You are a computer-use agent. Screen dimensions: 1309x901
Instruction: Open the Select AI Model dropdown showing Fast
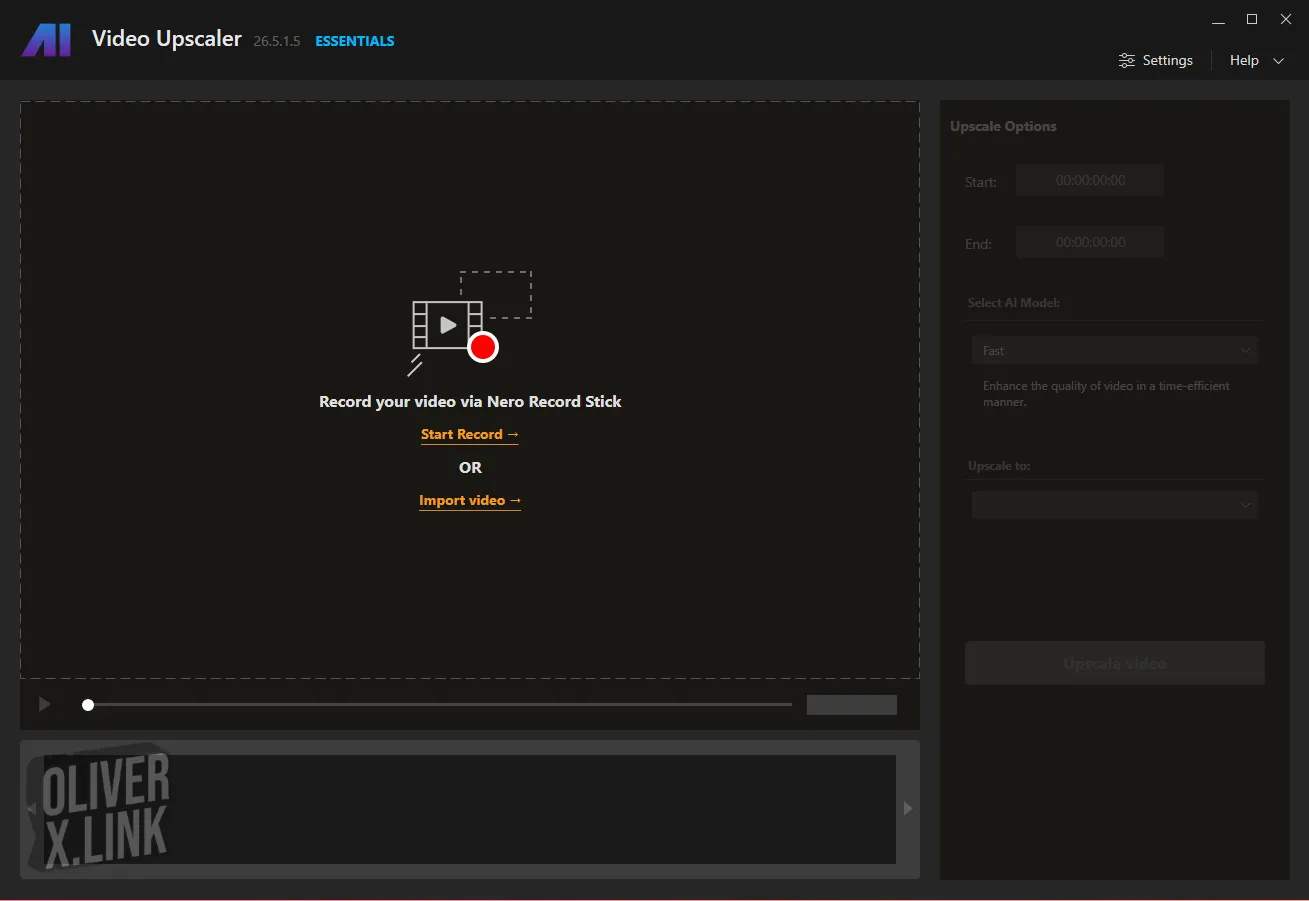coord(1114,351)
